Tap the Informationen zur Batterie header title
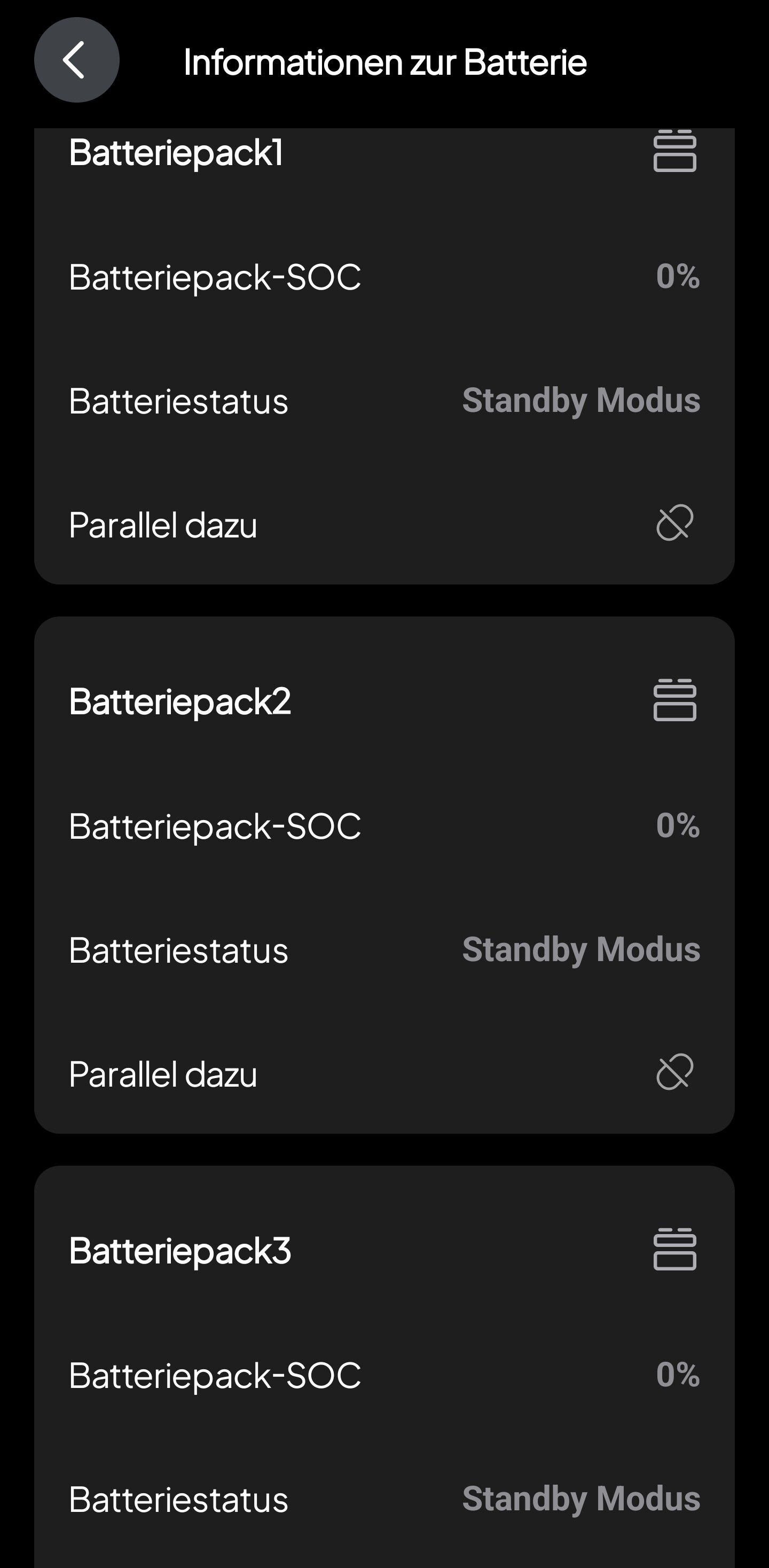The height and width of the screenshot is (1568, 769). click(x=385, y=62)
